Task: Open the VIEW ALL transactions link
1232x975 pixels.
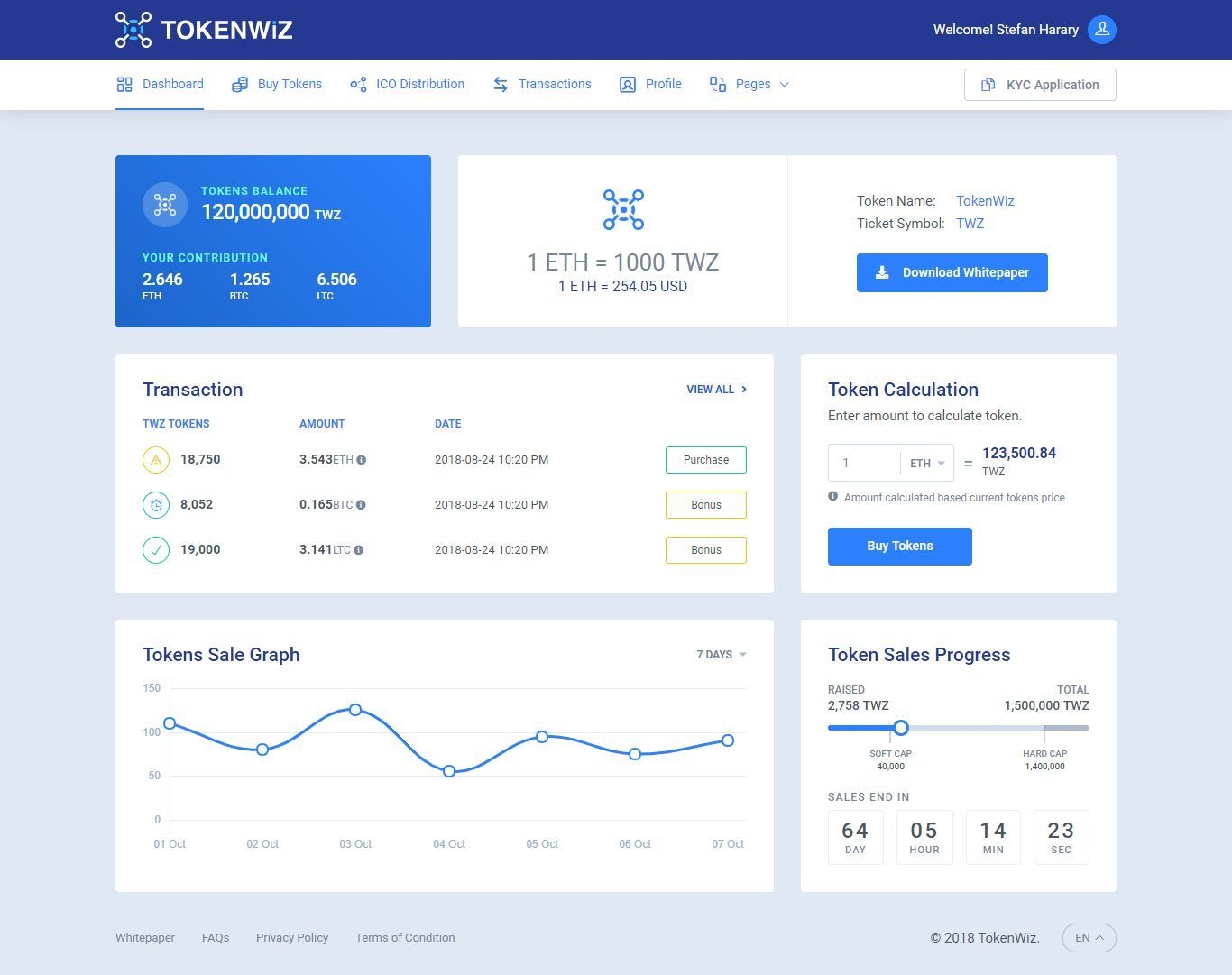Action: click(x=717, y=390)
